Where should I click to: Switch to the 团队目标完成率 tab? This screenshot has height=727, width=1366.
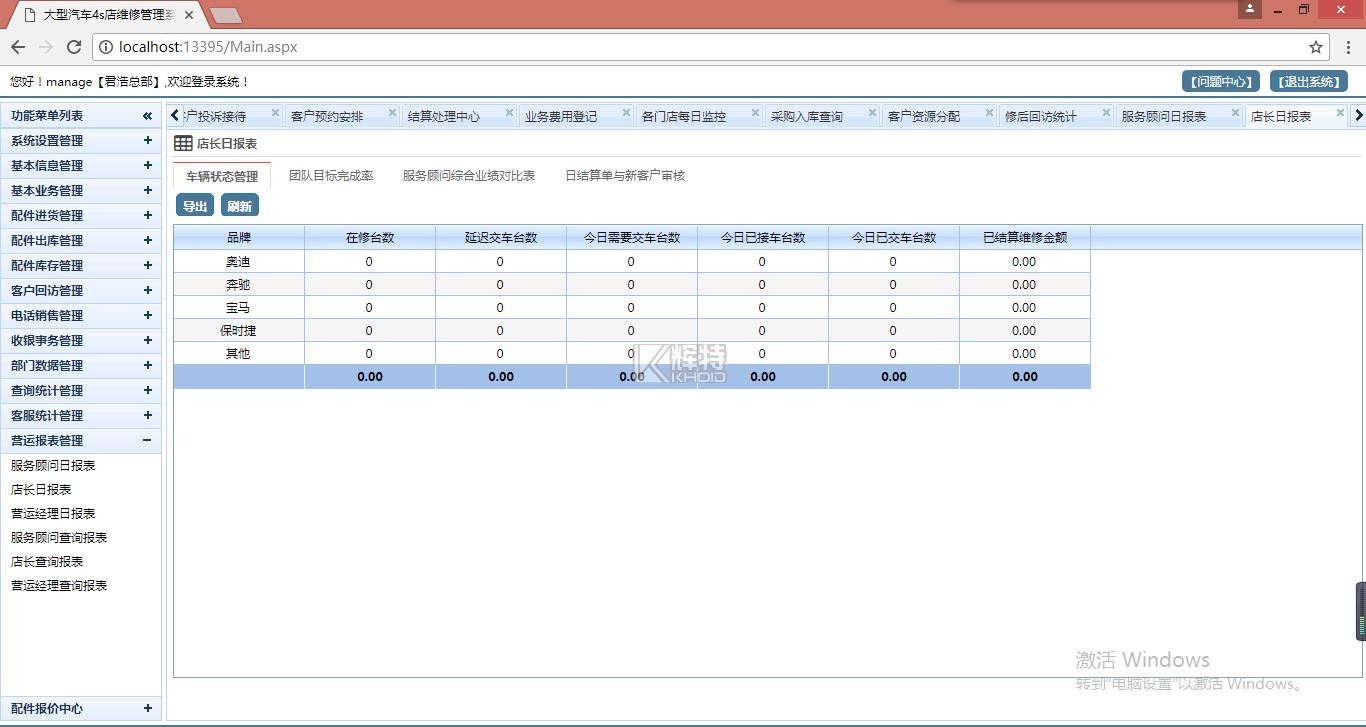331,176
